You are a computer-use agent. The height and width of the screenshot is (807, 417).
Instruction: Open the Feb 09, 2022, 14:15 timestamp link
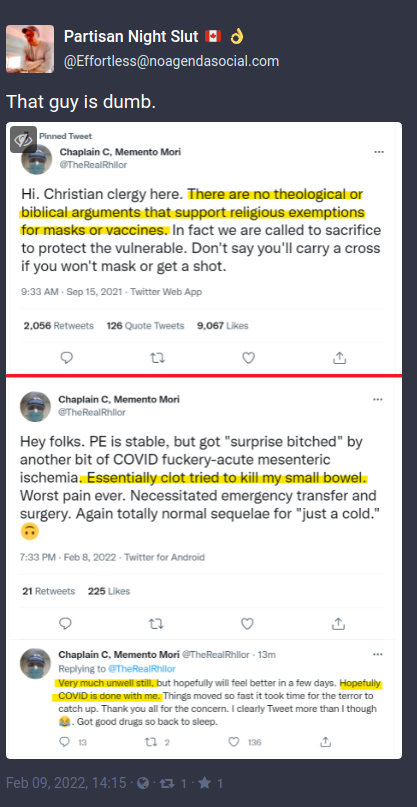point(65,783)
